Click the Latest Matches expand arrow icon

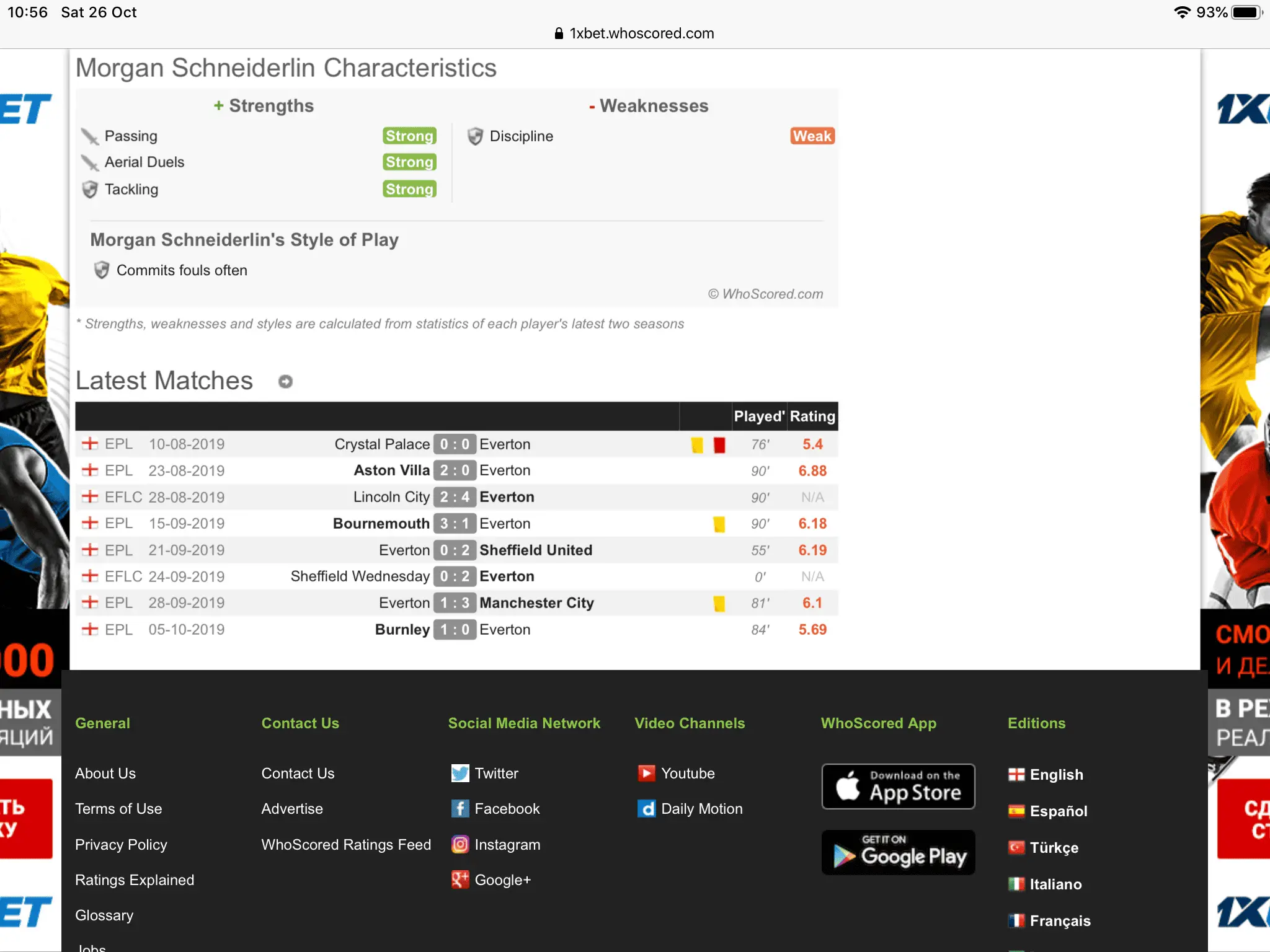click(x=285, y=381)
